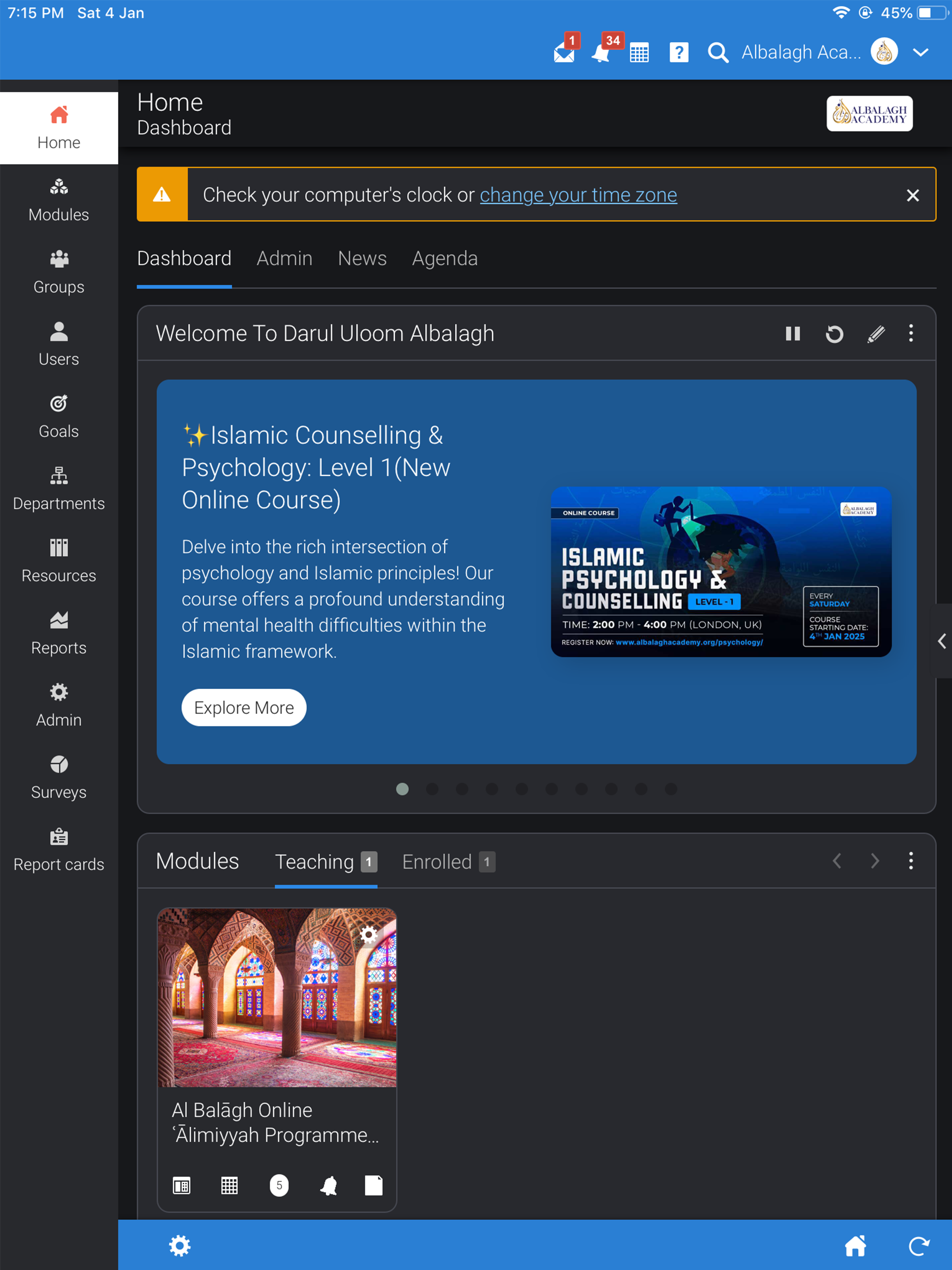952x1270 pixels.
Task: Jump to the last carousel slide dot
Action: pyautogui.click(x=671, y=789)
